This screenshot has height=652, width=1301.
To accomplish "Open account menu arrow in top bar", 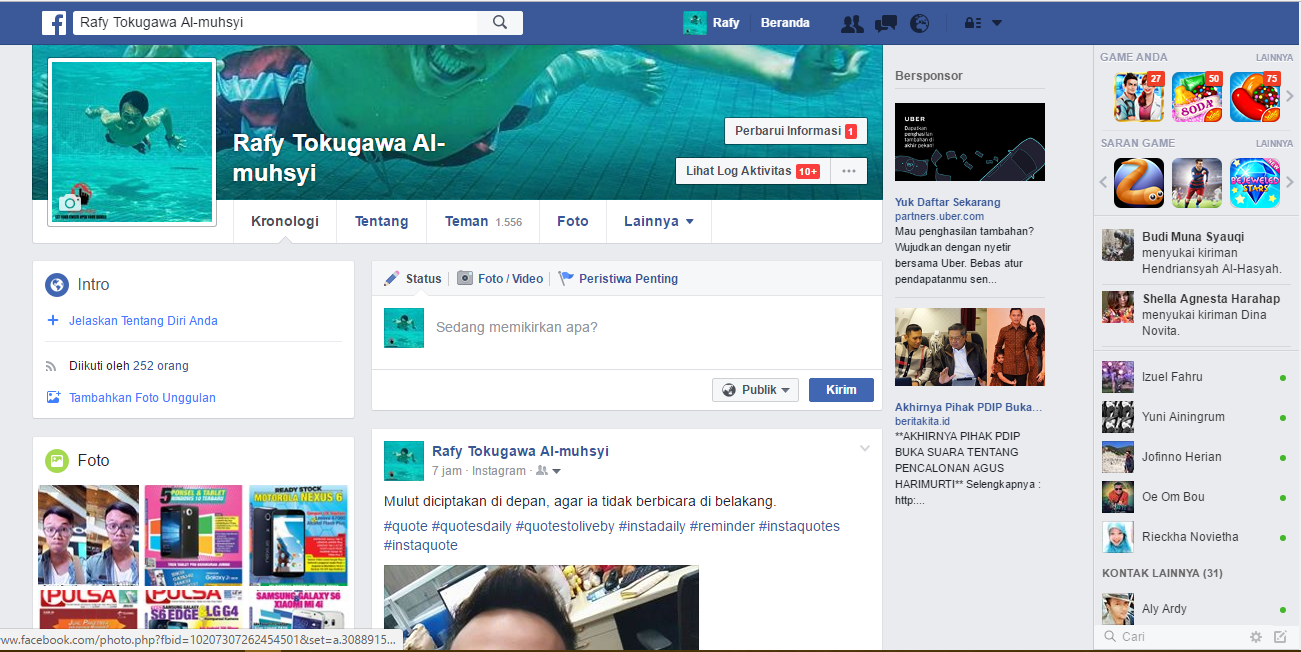I will tap(996, 23).
